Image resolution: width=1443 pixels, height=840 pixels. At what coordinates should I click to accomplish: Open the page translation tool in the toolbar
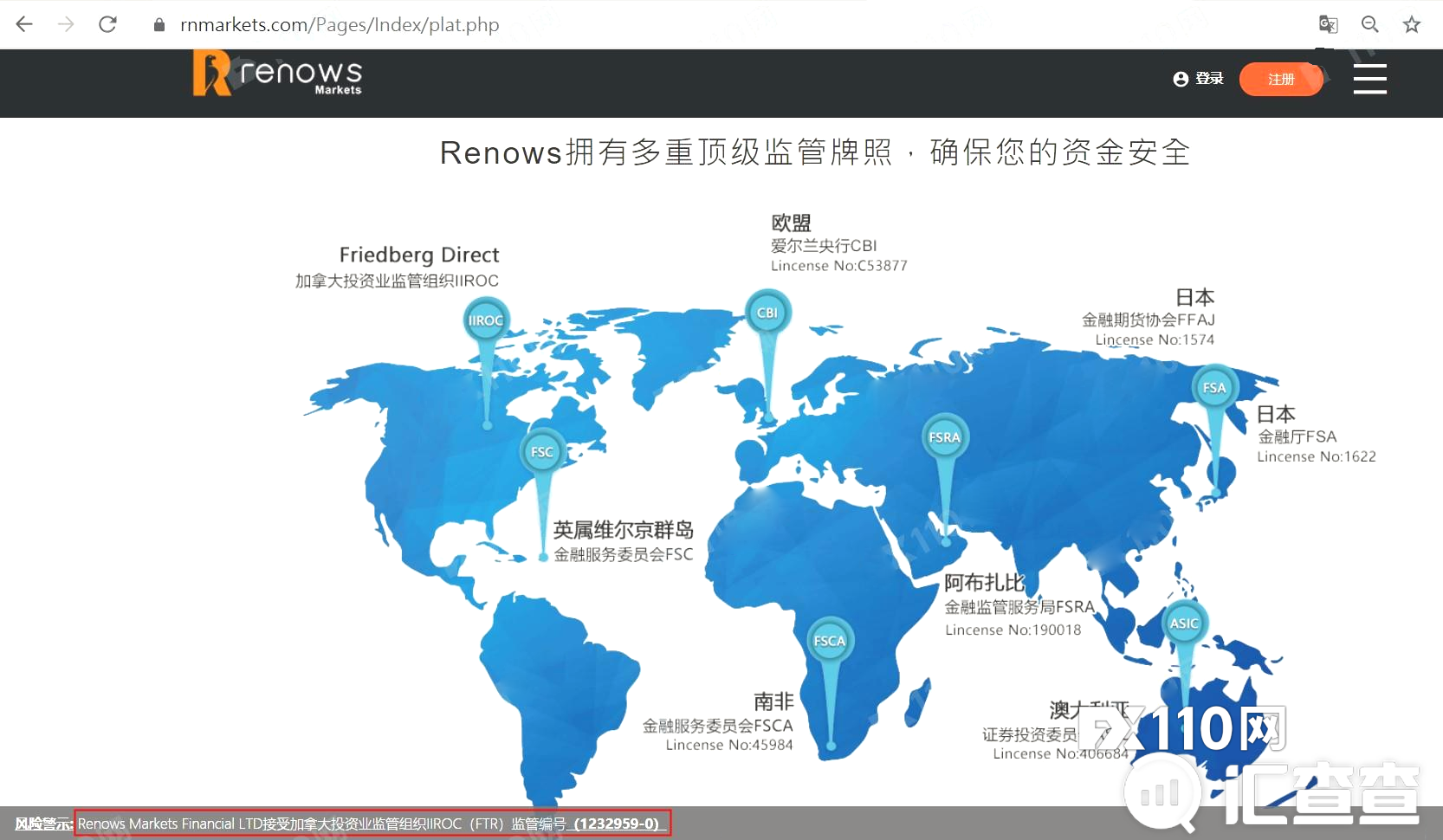tap(1328, 24)
